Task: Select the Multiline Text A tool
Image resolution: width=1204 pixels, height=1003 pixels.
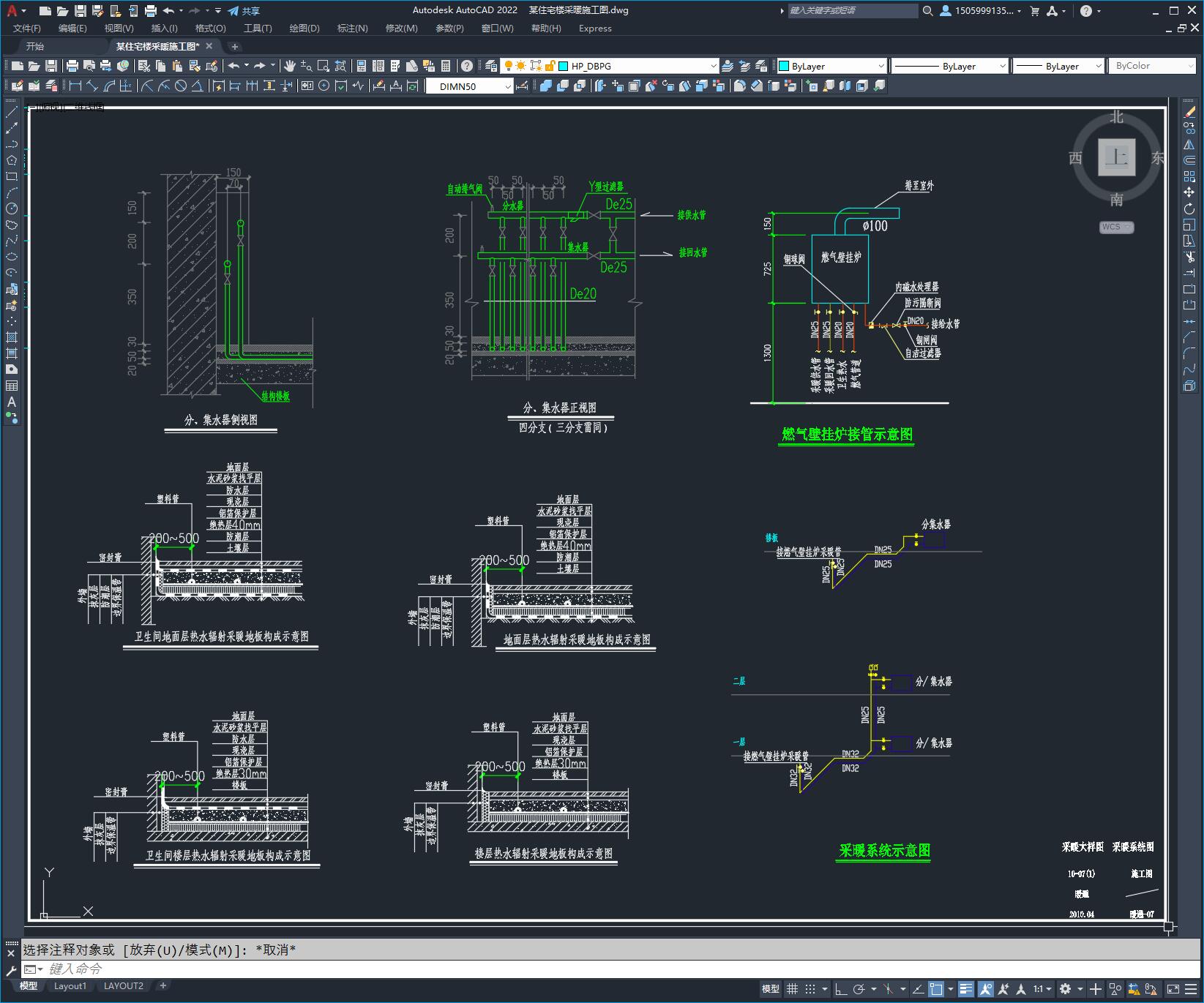Action: click(12, 402)
